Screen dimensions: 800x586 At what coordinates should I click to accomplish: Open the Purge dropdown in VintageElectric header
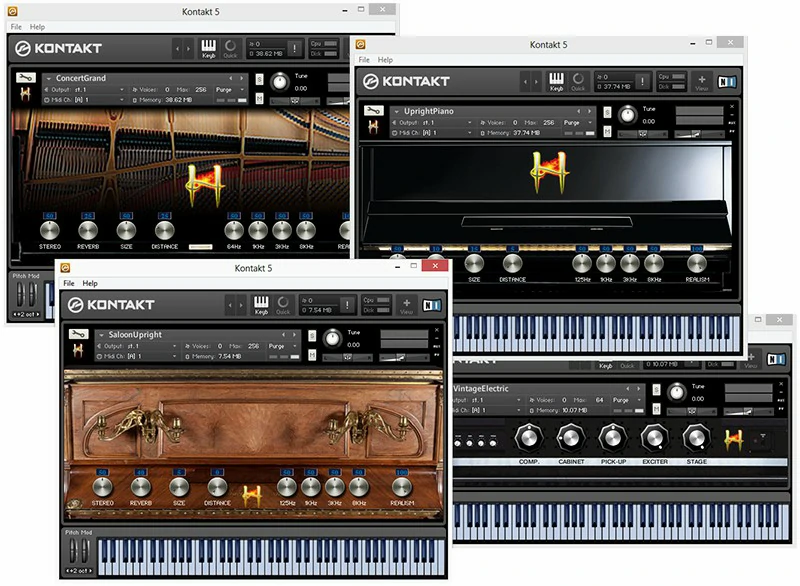(627, 400)
